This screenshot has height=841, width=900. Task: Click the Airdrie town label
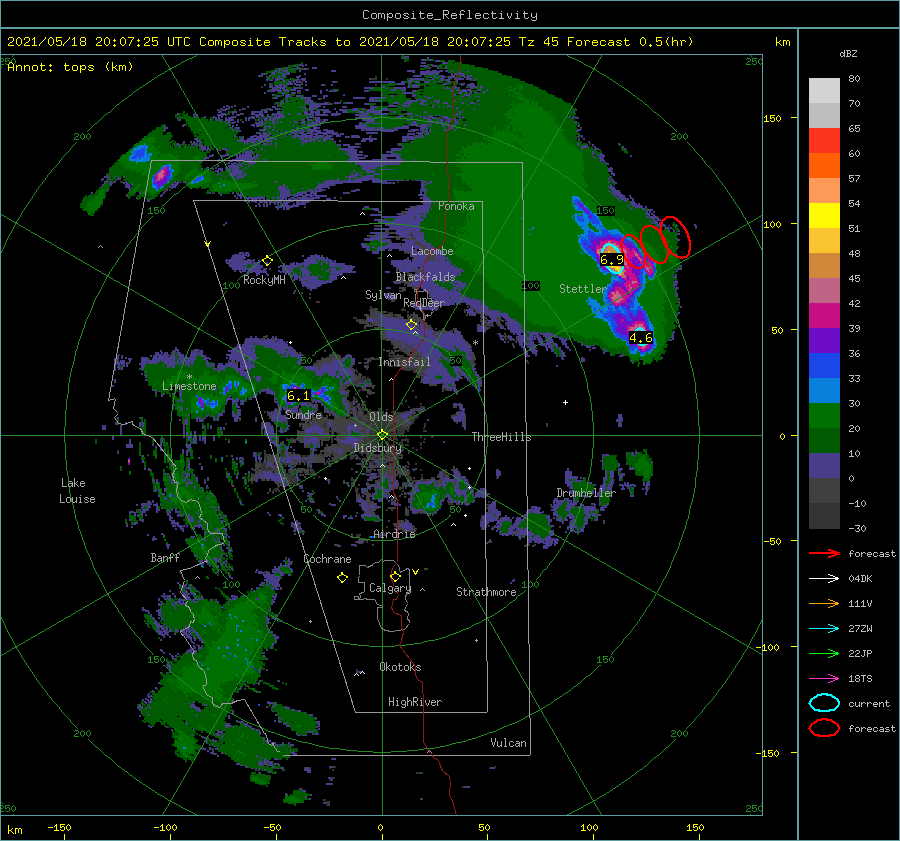tap(394, 534)
